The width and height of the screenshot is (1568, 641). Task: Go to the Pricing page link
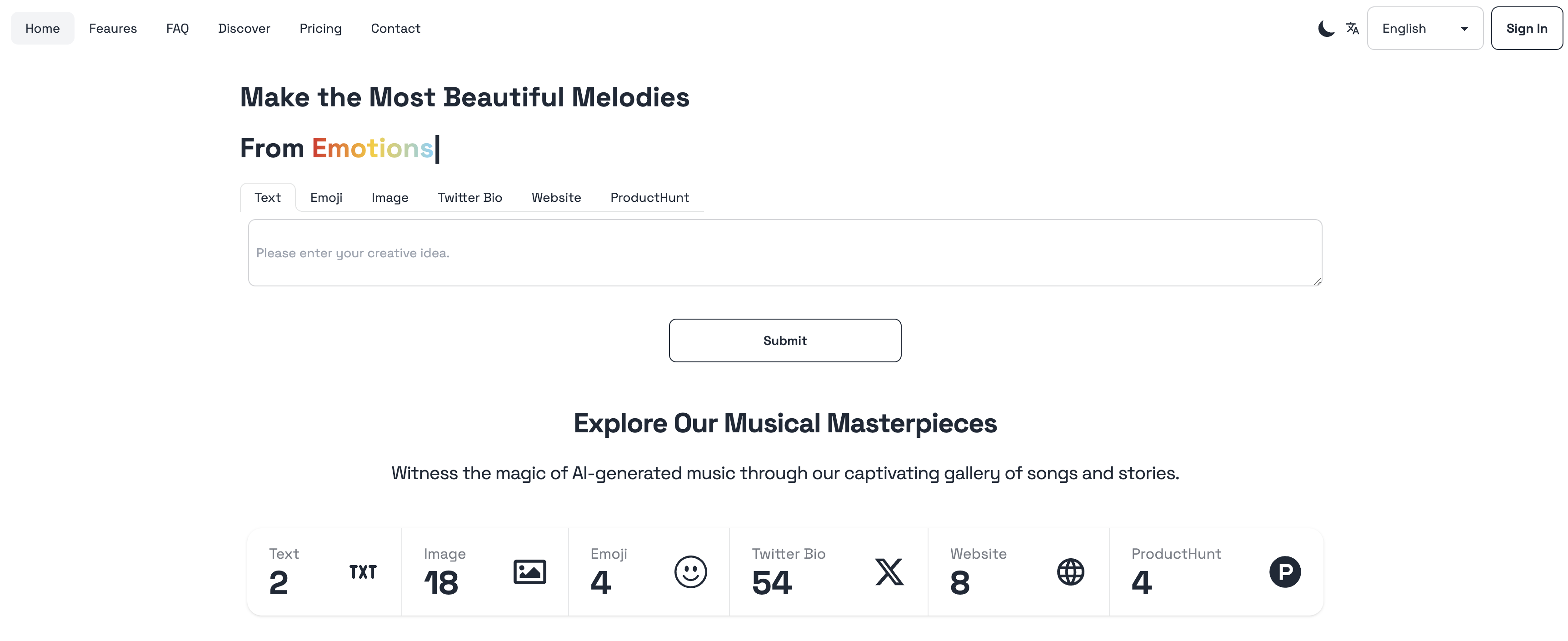(x=320, y=29)
